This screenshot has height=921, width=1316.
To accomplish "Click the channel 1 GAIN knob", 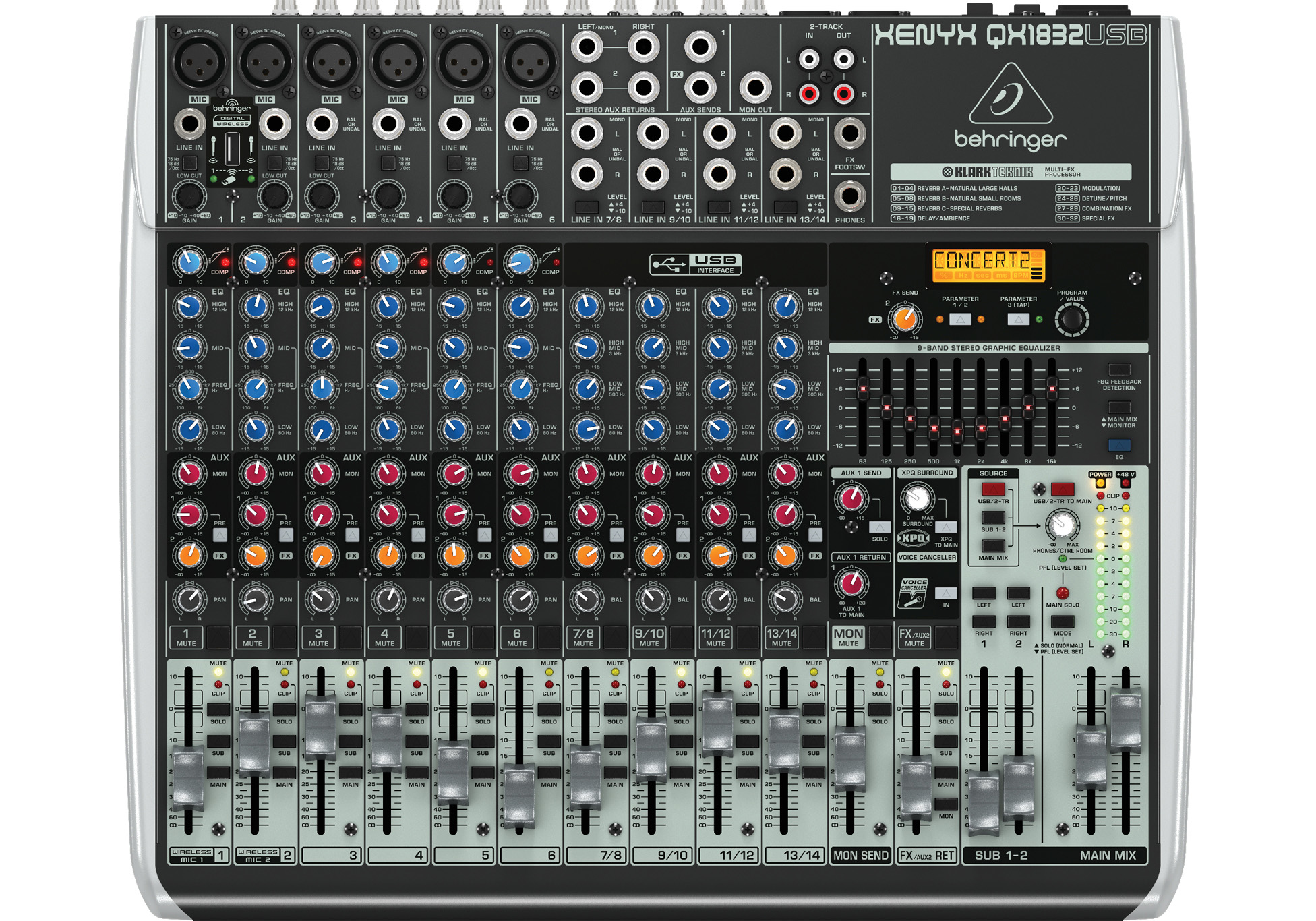I will (x=189, y=197).
